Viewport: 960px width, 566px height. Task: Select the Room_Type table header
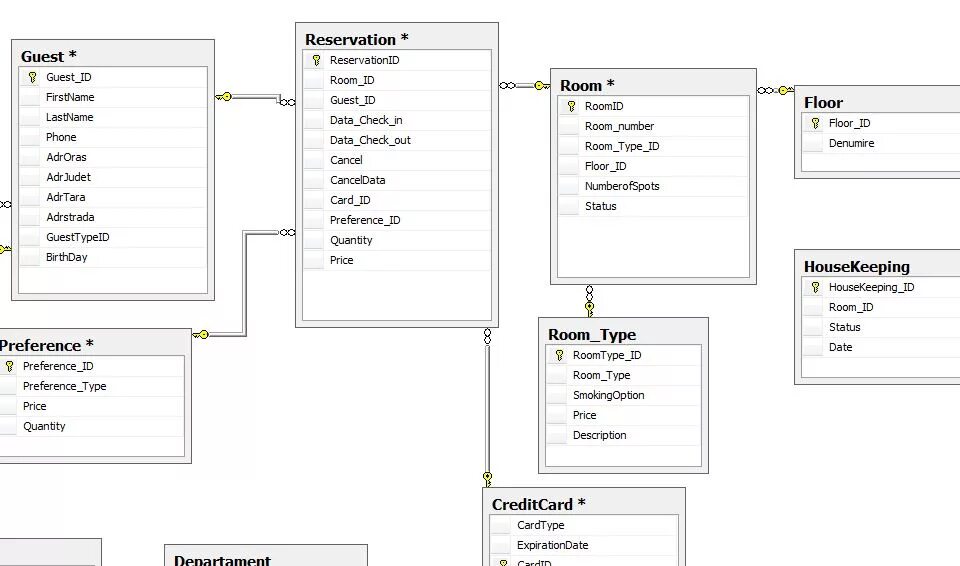point(623,334)
